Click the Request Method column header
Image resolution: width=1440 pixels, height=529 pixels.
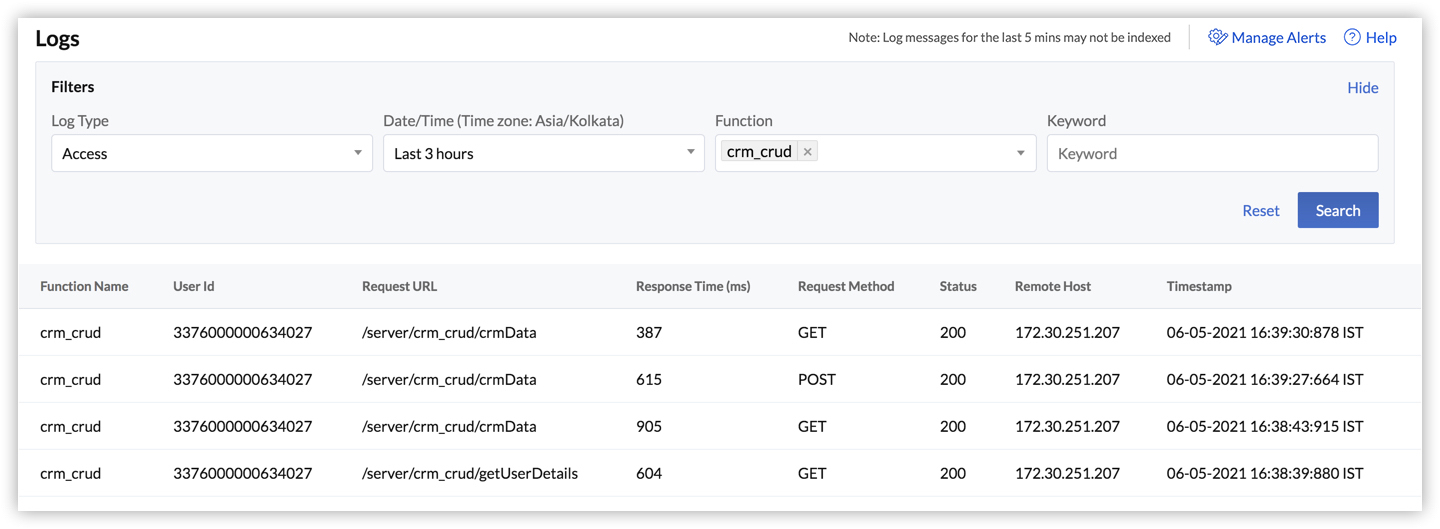846,286
